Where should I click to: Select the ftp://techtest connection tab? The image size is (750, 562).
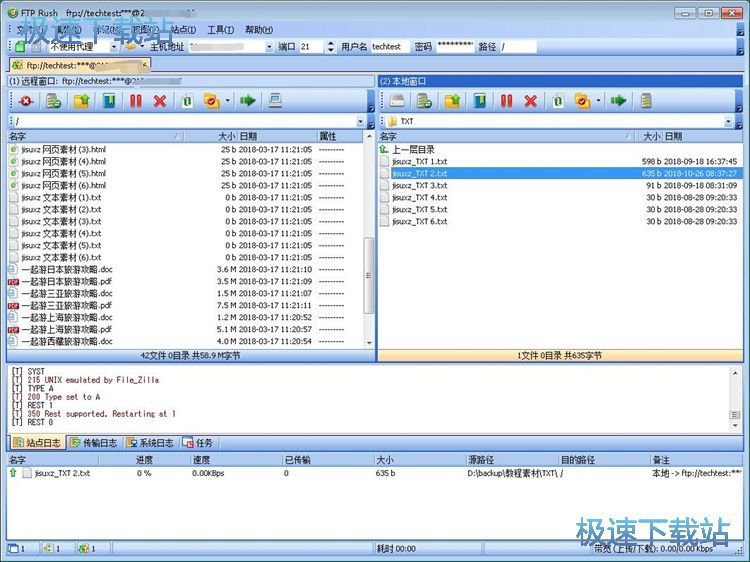pyautogui.click(x=80, y=65)
